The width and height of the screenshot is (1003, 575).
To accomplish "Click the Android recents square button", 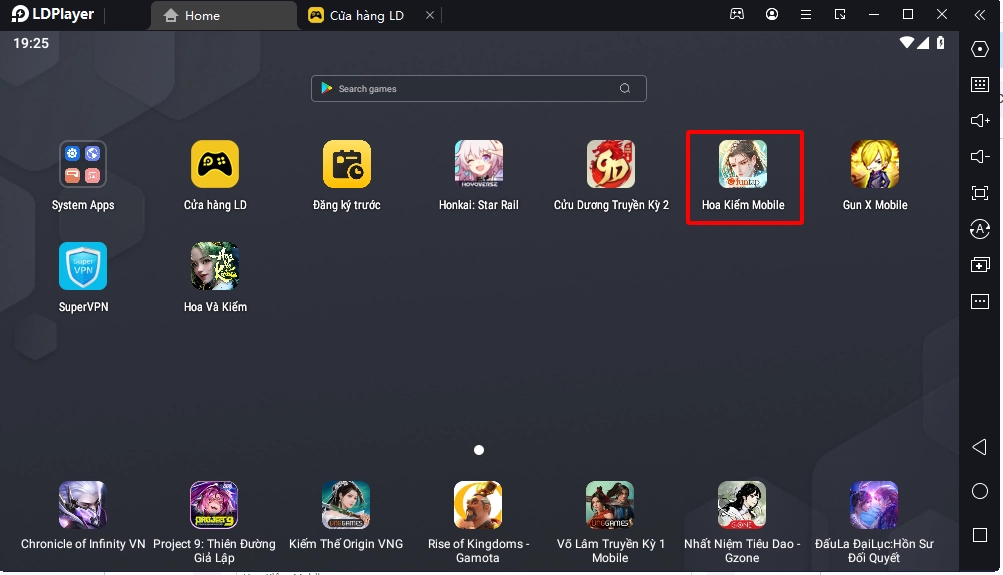I will coord(979,535).
